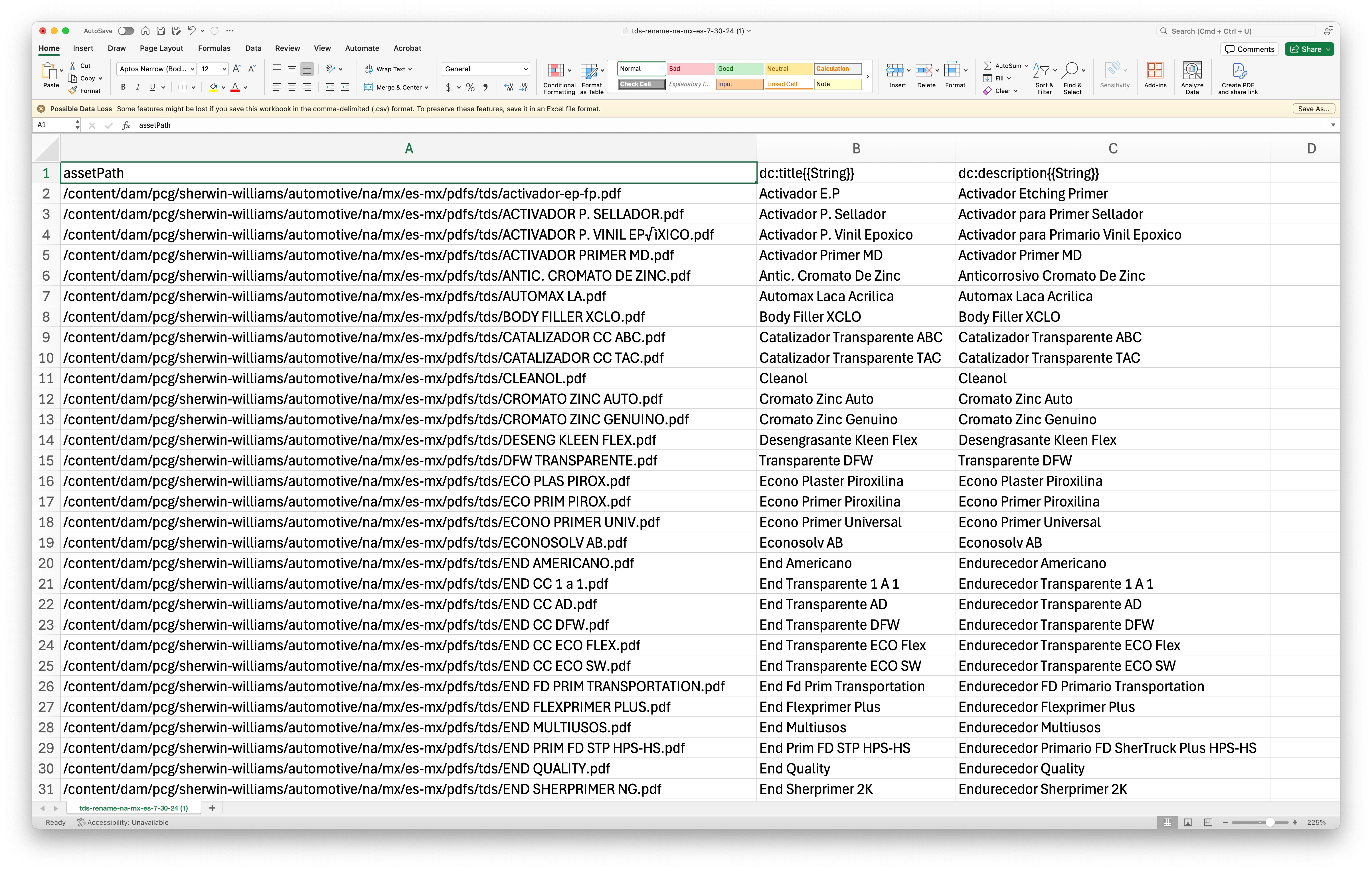Click the Analyze Data icon
This screenshot has height=871, width=1372.
[x=1192, y=71]
